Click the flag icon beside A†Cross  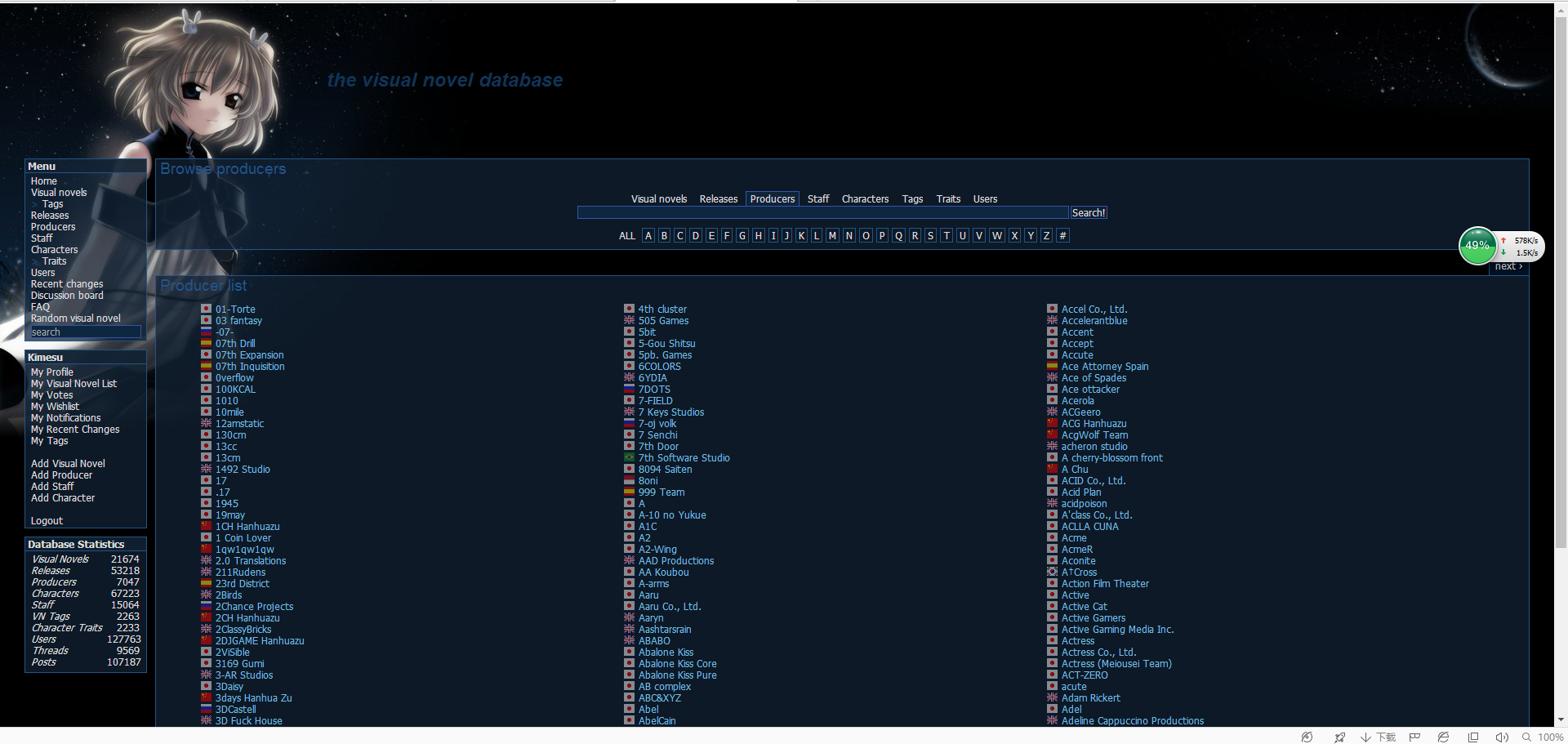point(1053,572)
